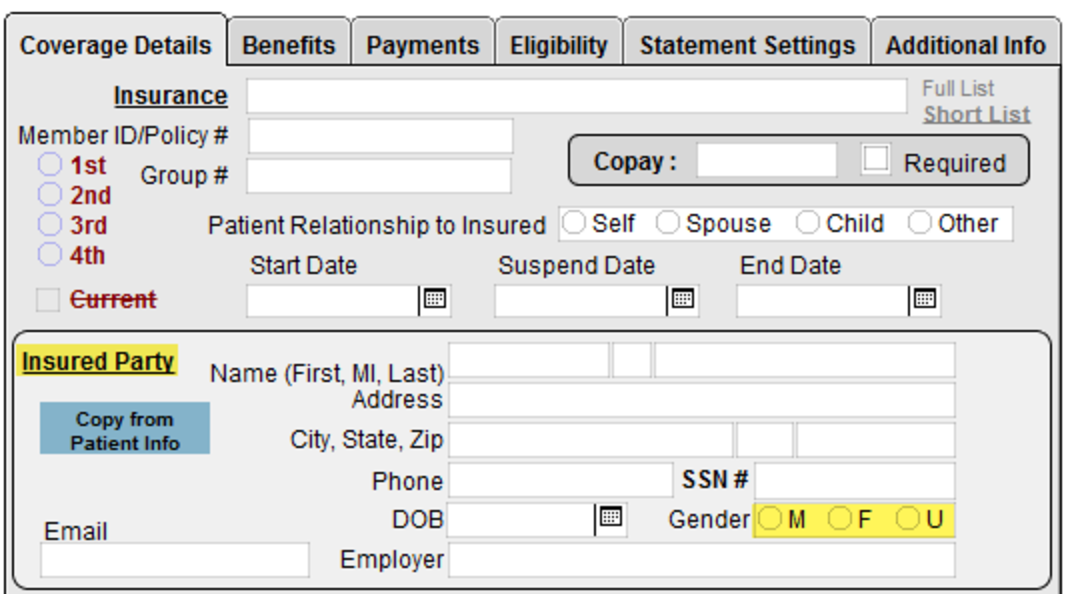Screen dimensions: 1072x594
Task: Click the Short List link
Action: click(x=976, y=114)
